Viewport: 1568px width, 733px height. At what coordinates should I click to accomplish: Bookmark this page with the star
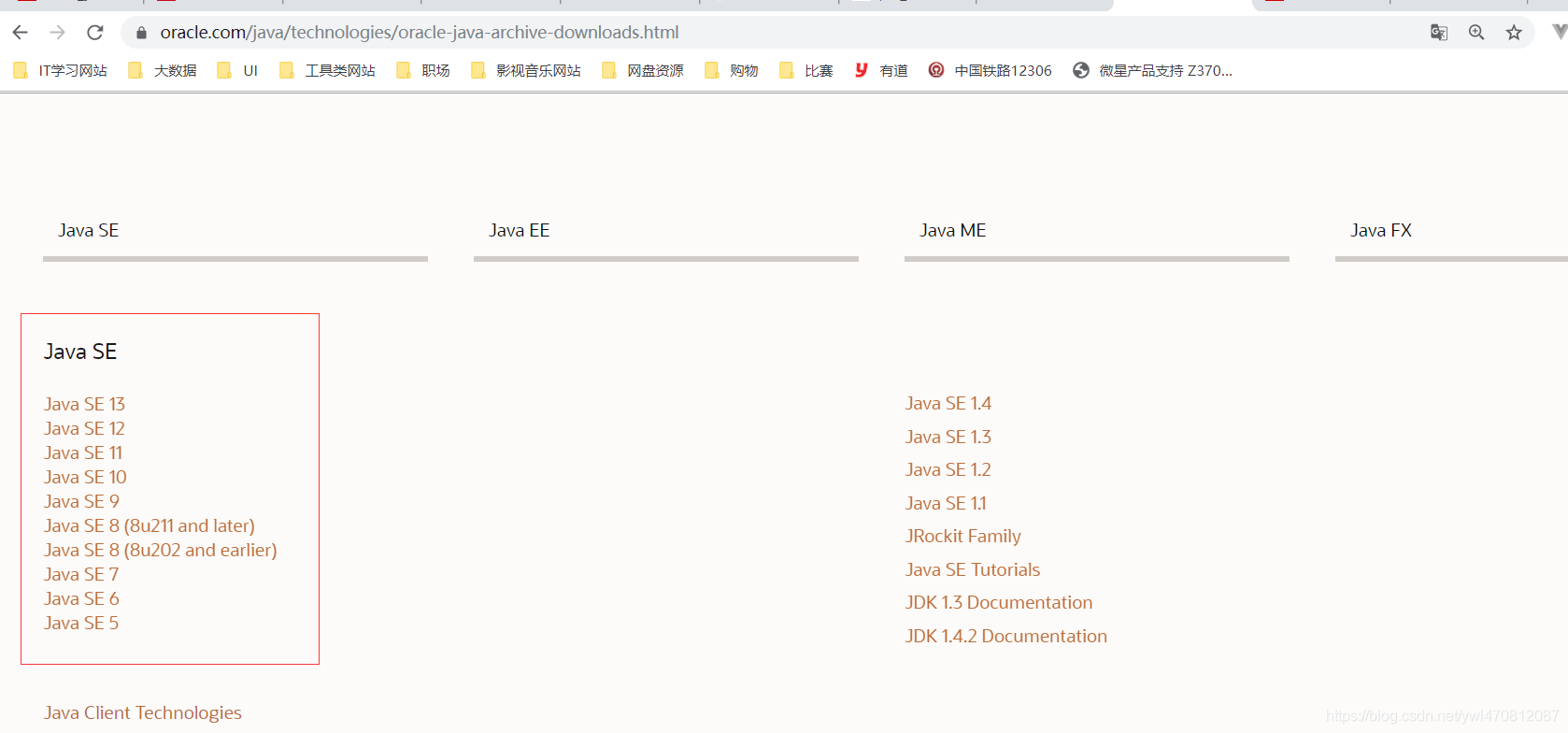1514,33
